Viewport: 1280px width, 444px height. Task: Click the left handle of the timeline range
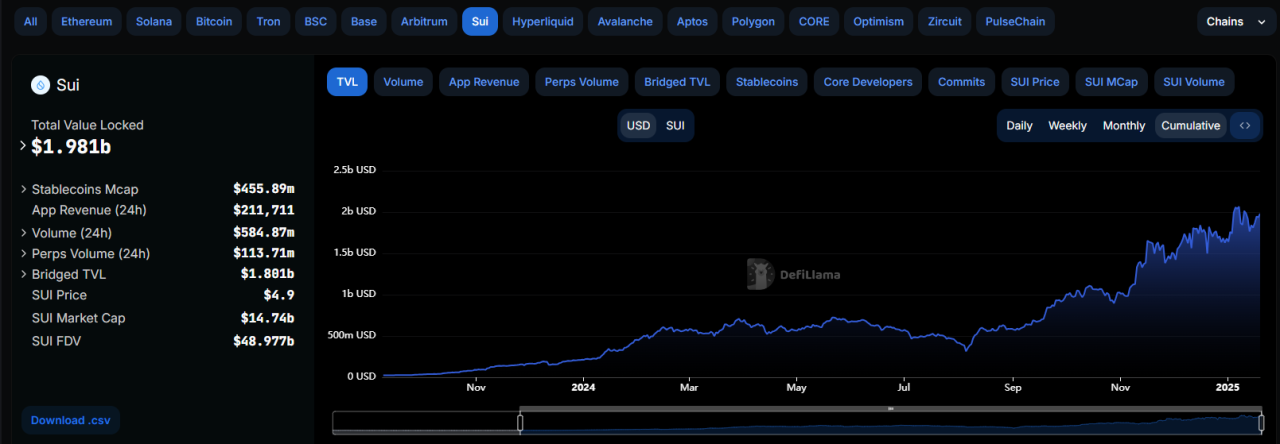coord(520,423)
